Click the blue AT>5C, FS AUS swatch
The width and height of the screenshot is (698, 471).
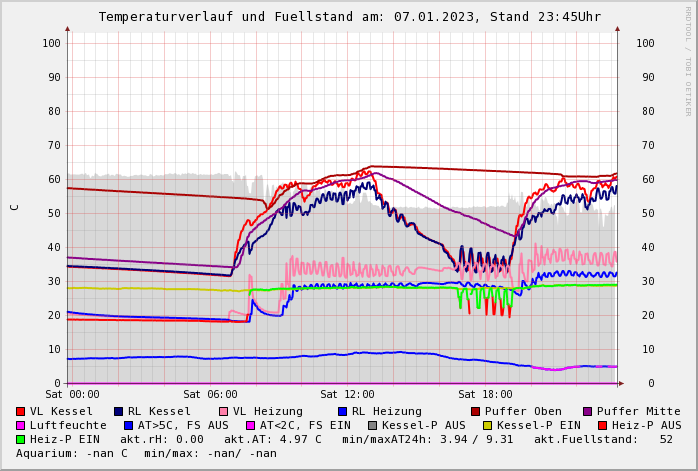[x=129, y=425]
